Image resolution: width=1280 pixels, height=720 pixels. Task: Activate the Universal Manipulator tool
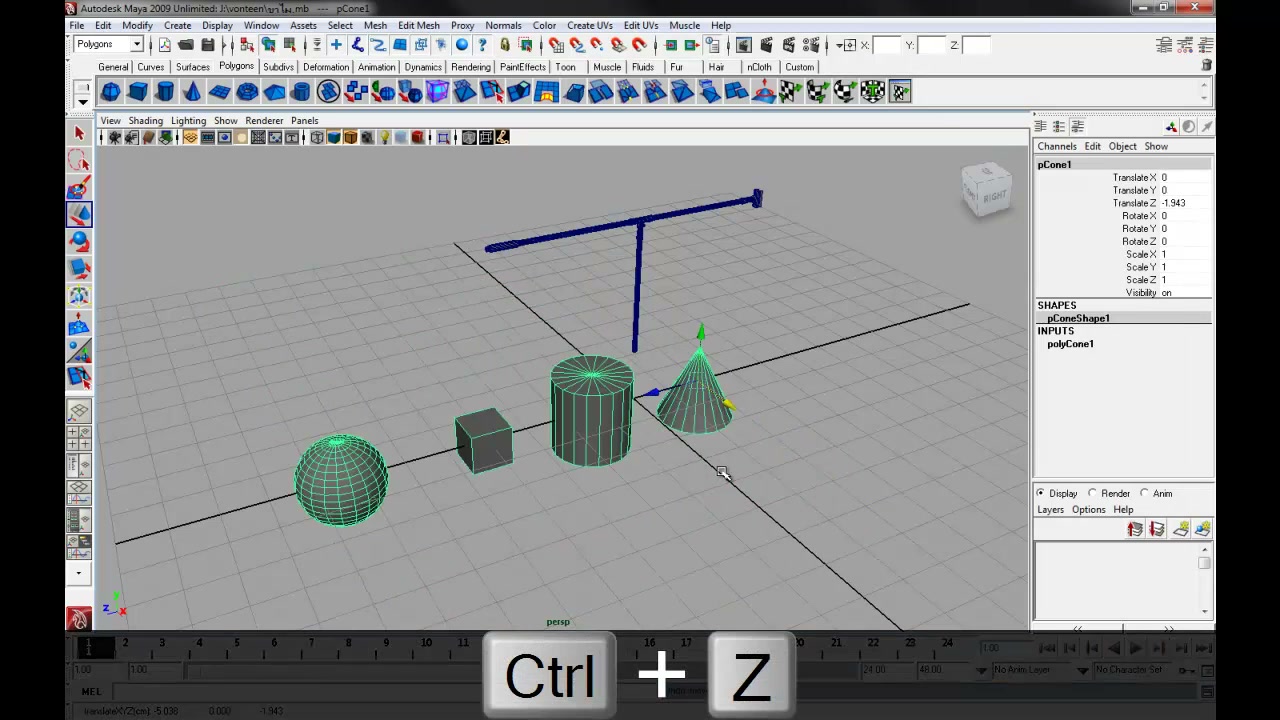[79, 296]
